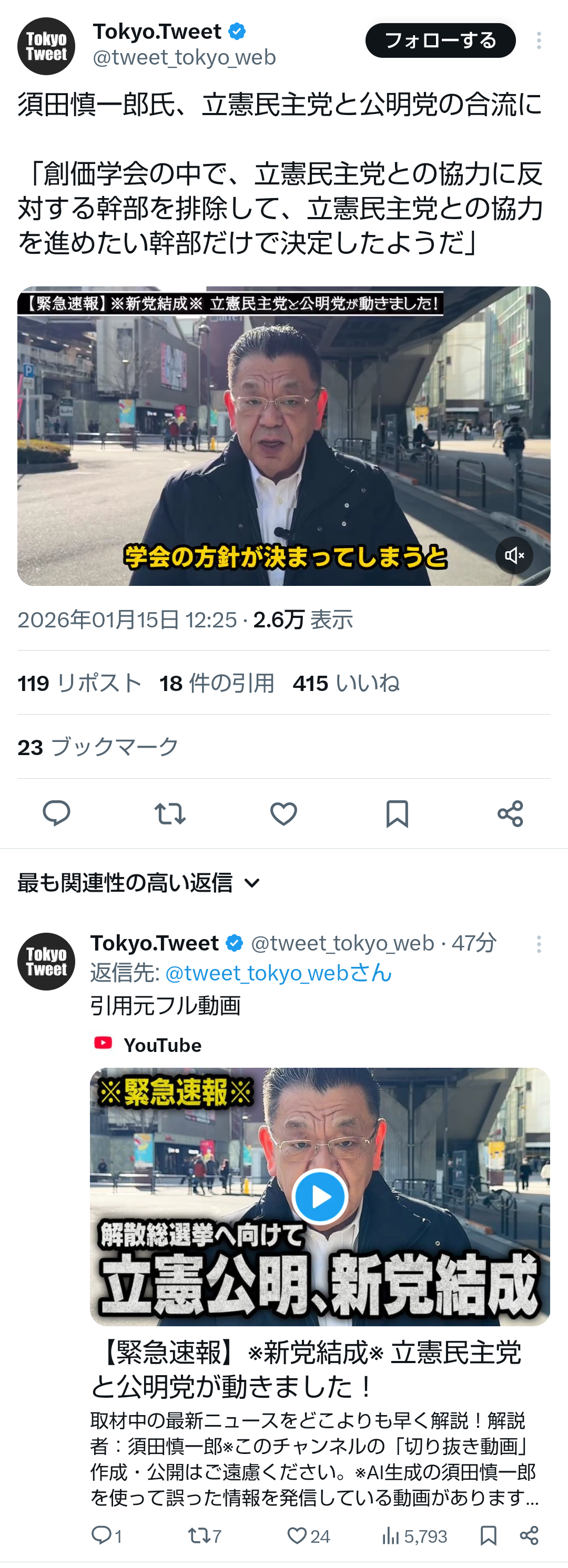Like the main tweet with heart icon

coord(283,813)
